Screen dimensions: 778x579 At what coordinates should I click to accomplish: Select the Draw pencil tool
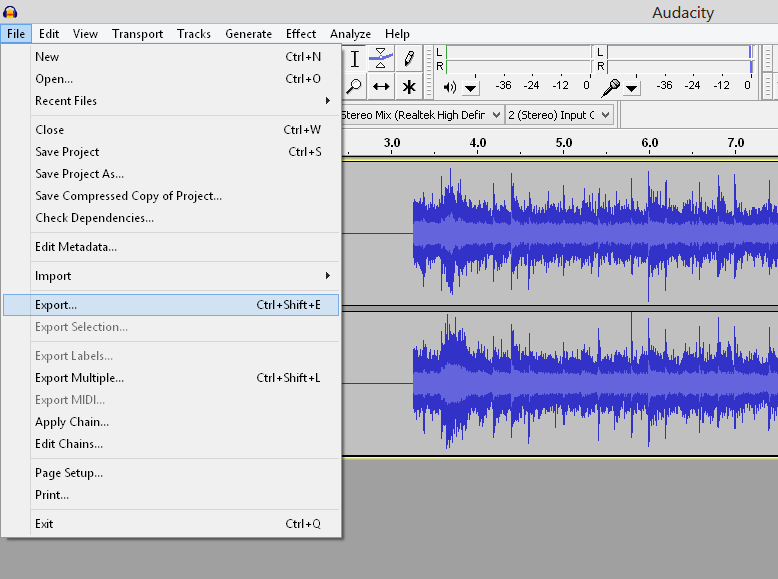click(409, 59)
